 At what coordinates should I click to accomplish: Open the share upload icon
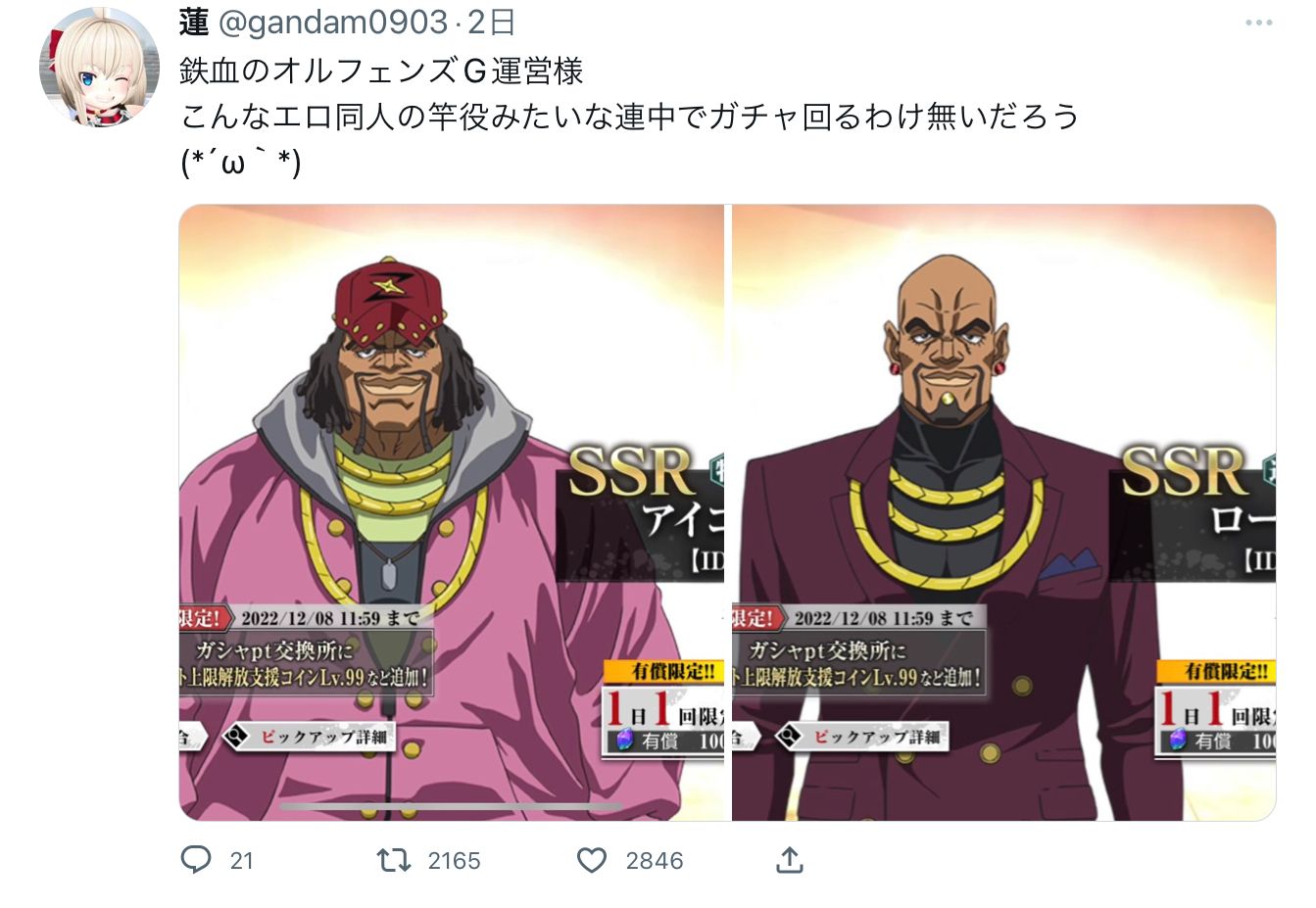[x=790, y=860]
